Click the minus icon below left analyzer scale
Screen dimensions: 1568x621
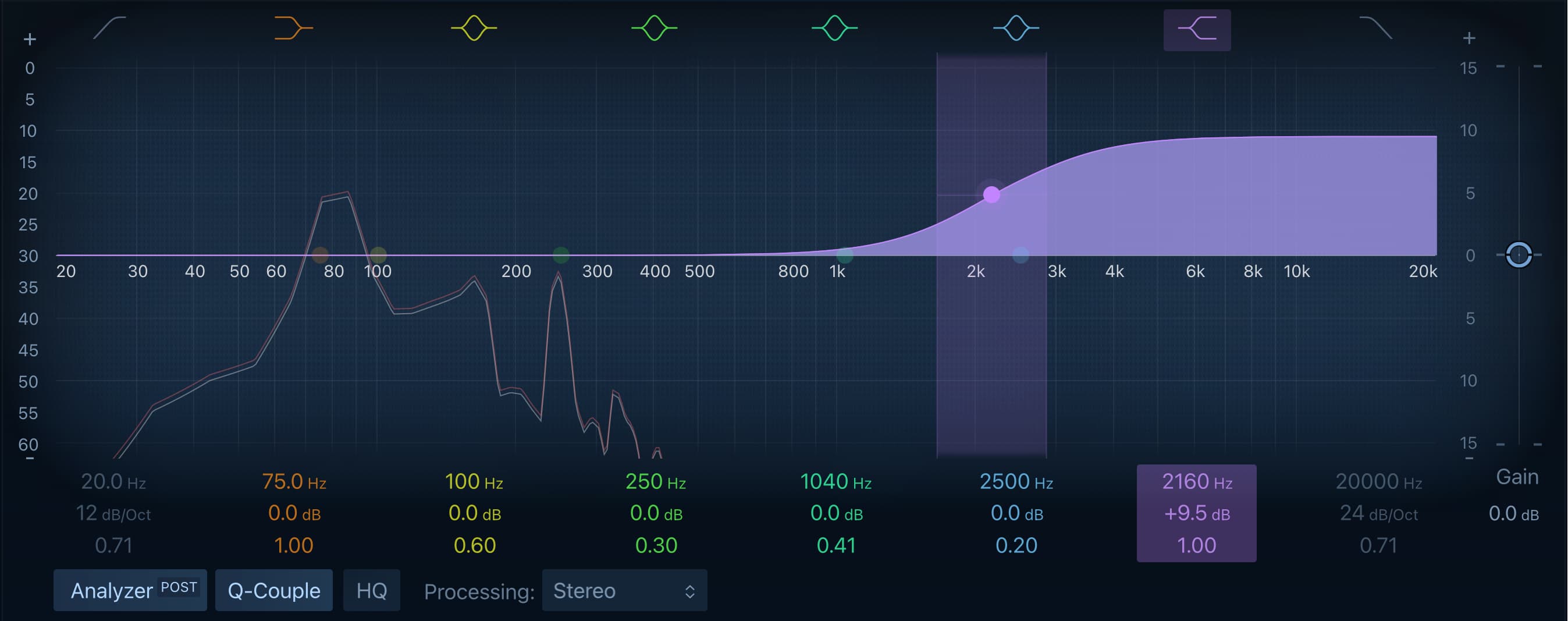coord(30,458)
